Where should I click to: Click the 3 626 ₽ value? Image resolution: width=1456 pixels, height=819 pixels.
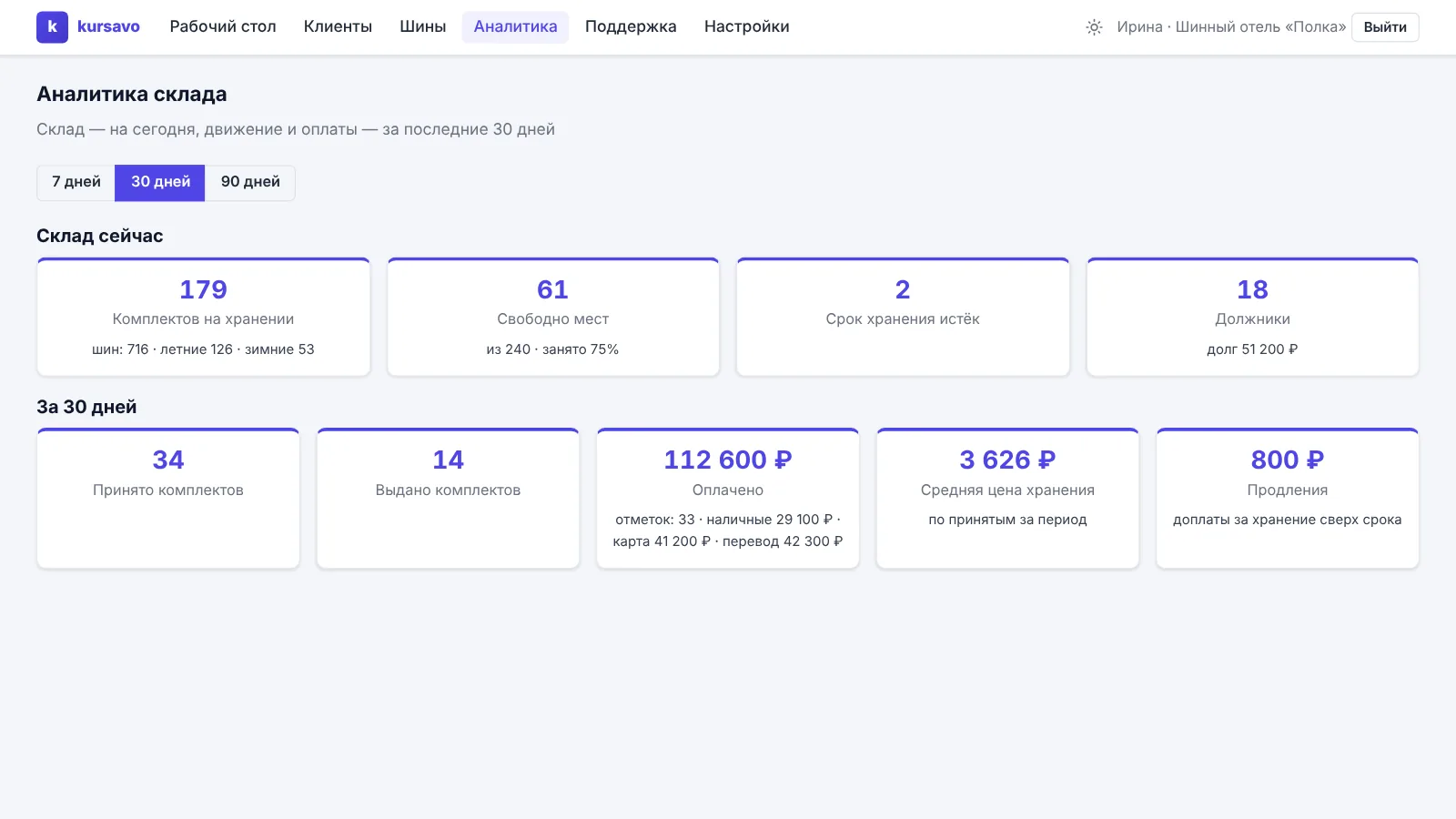pyautogui.click(x=1007, y=460)
